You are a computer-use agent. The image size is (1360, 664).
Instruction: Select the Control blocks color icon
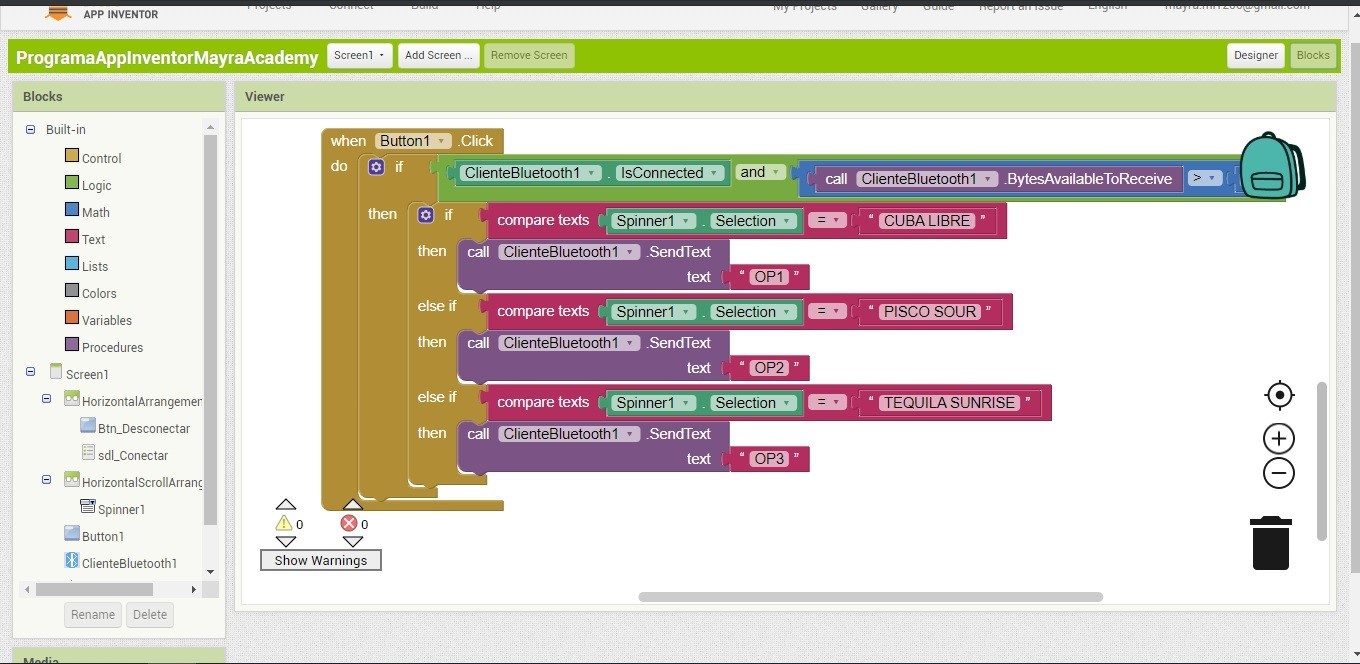coord(72,156)
